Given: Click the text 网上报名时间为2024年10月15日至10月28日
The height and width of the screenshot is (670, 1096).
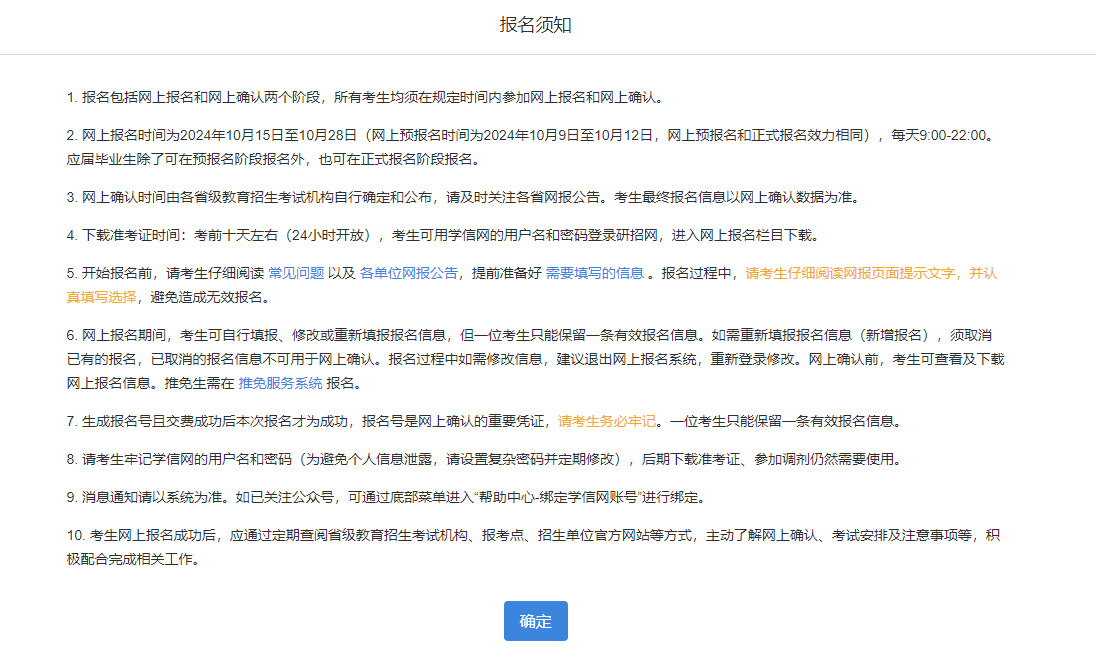Looking at the screenshot, I should coord(219,135).
